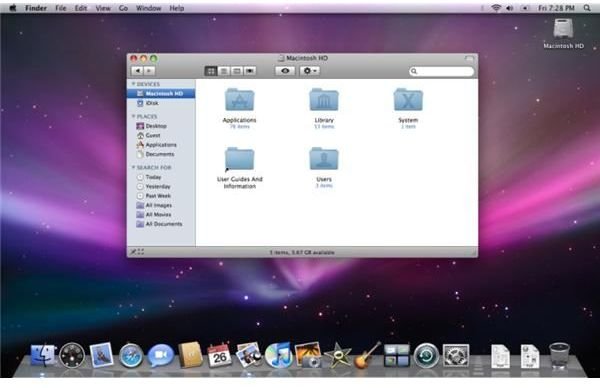Launch Dashboard from the Dock

pyautogui.click(x=72, y=355)
